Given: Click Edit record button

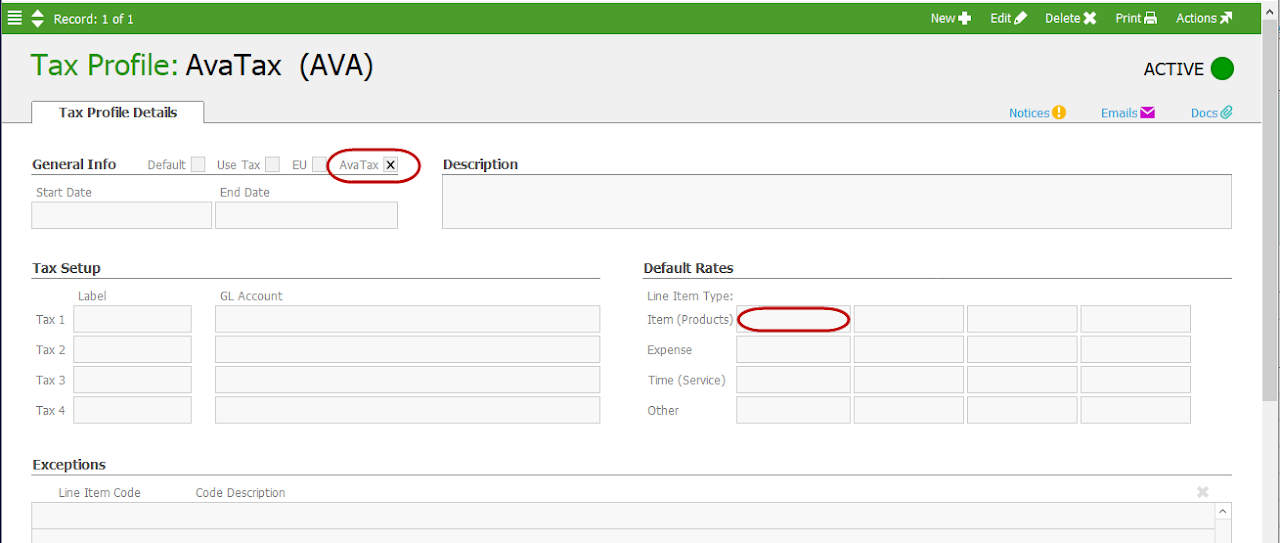Looking at the screenshot, I should click(1008, 18).
